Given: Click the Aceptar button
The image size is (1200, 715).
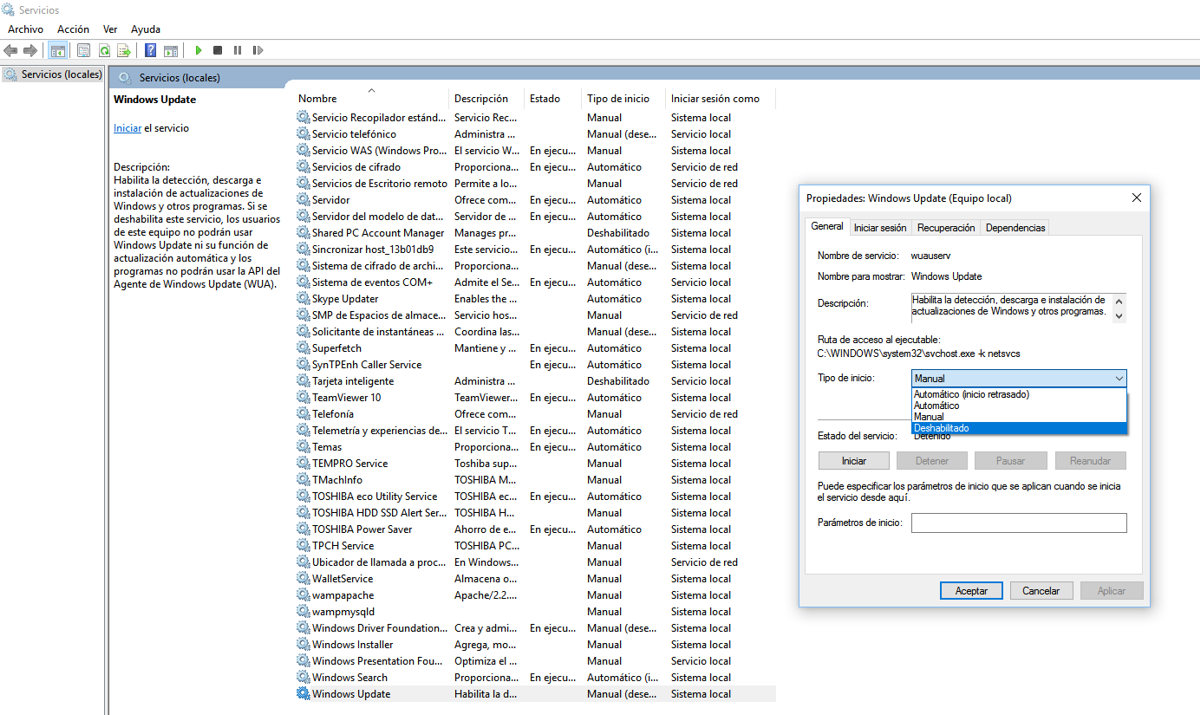Looking at the screenshot, I should pos(971,590).
